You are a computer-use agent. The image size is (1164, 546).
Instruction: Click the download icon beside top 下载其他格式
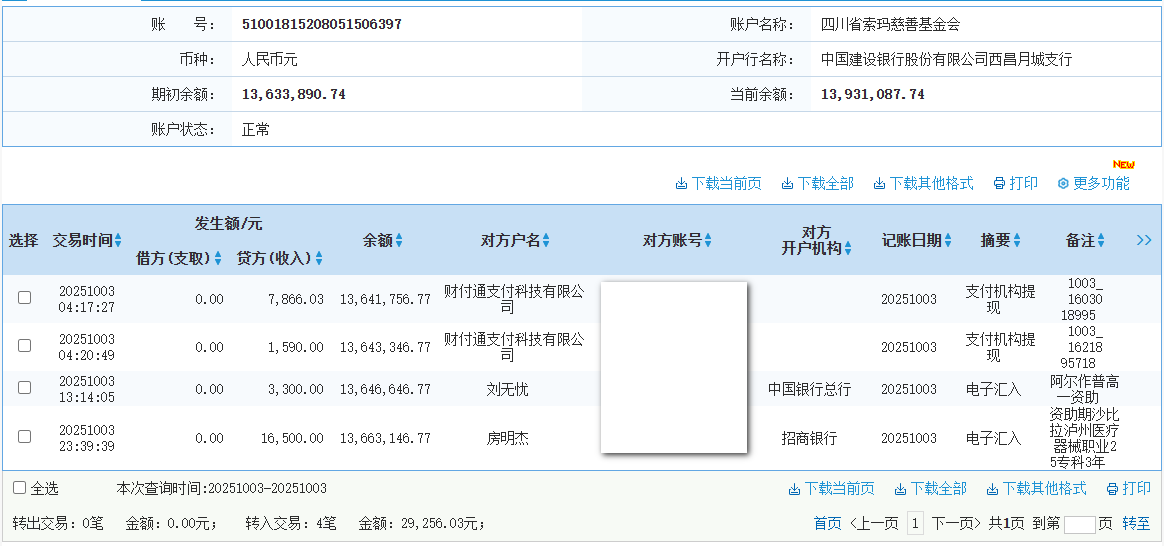879,184
